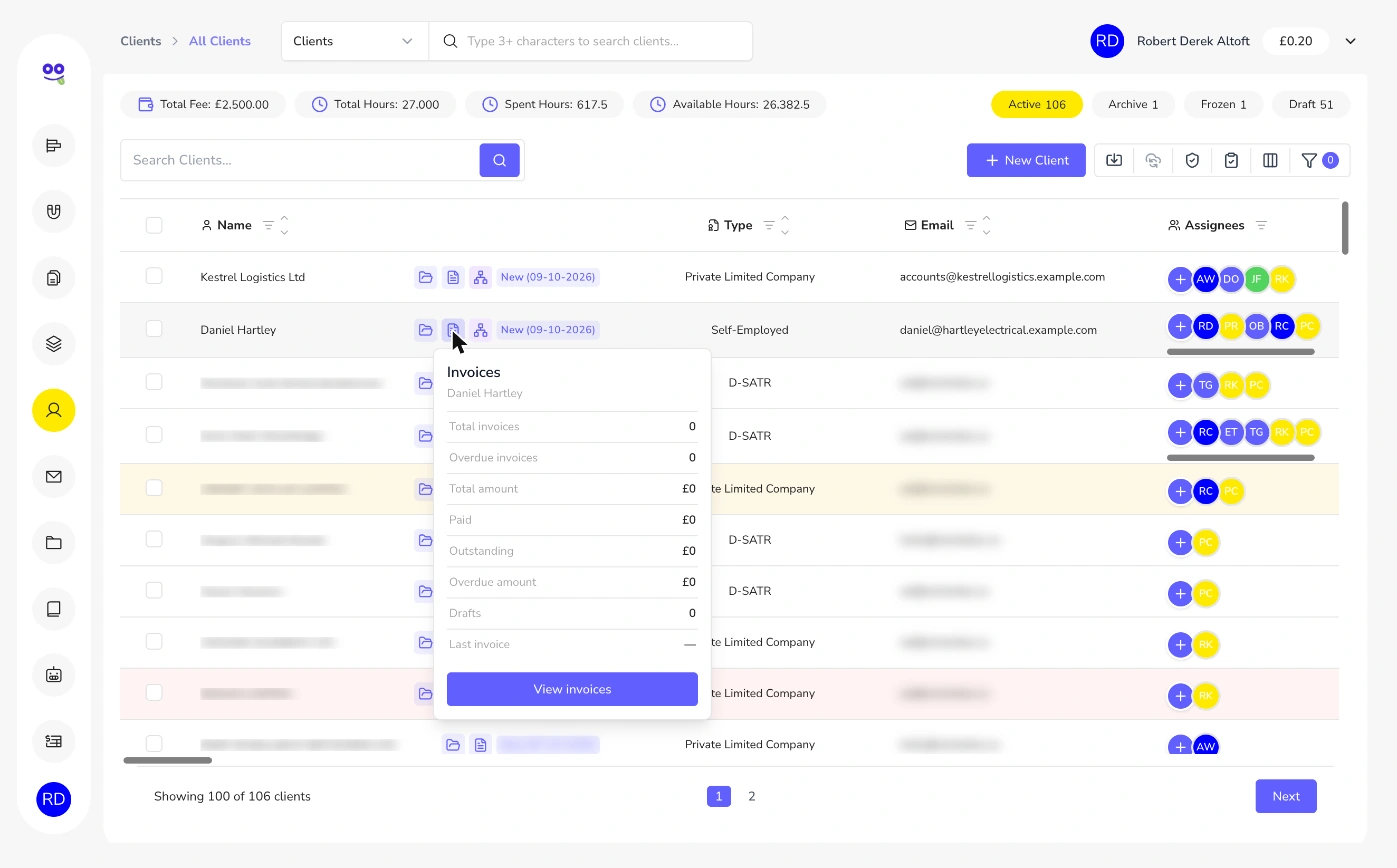The width and height of the screenshot is (1397, 868).
Task: Open the filter funnel icon with badge
Action: [x=1319, y=160]
